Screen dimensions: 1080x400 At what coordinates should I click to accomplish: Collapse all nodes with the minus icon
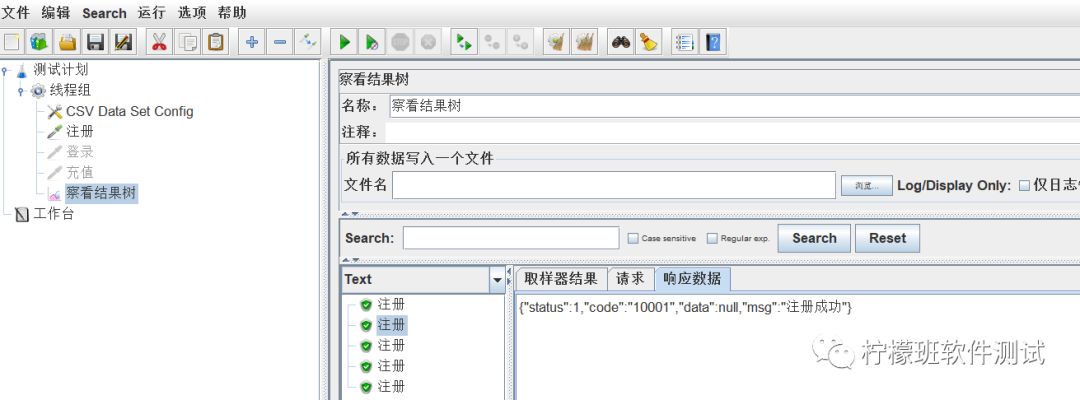pyautogui.click(x=280, y=43)
